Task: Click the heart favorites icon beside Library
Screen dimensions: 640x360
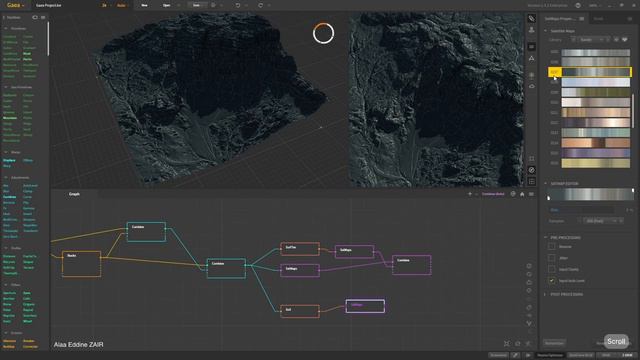Action: (x=624, y=40)
